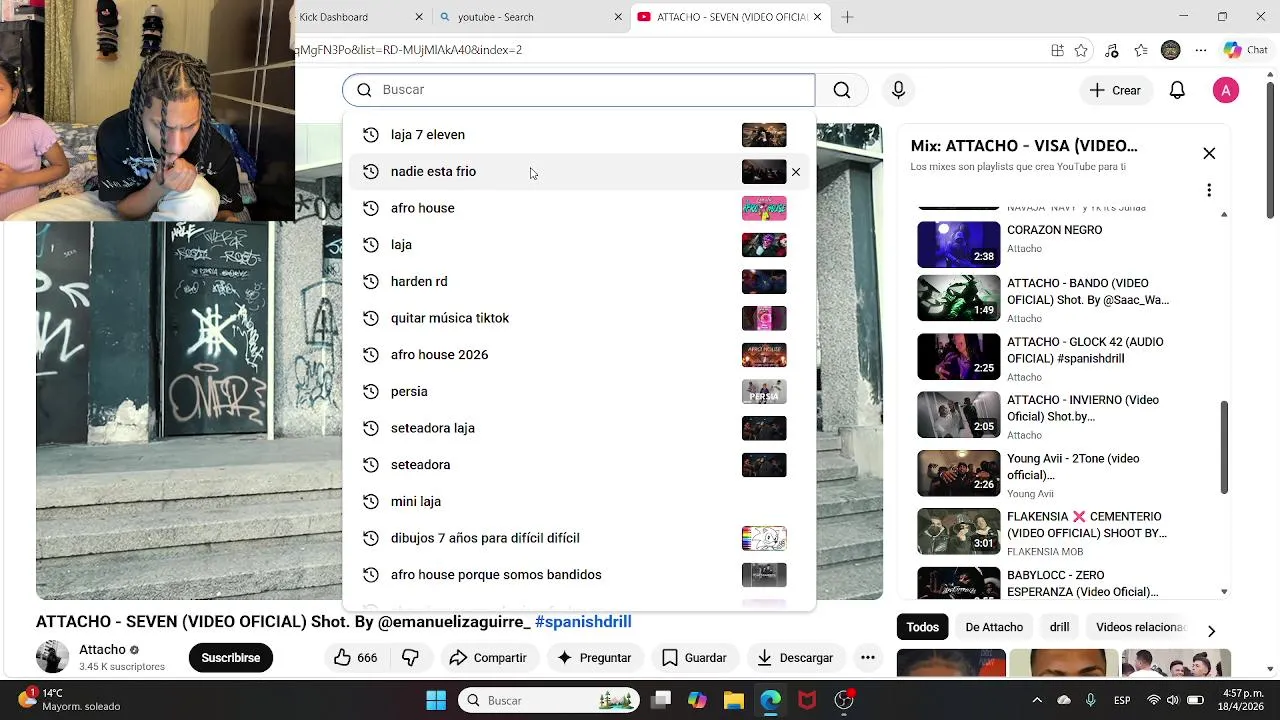Add page to favorites with star icon
The image size is (1280, 720).
(1081, 50)
